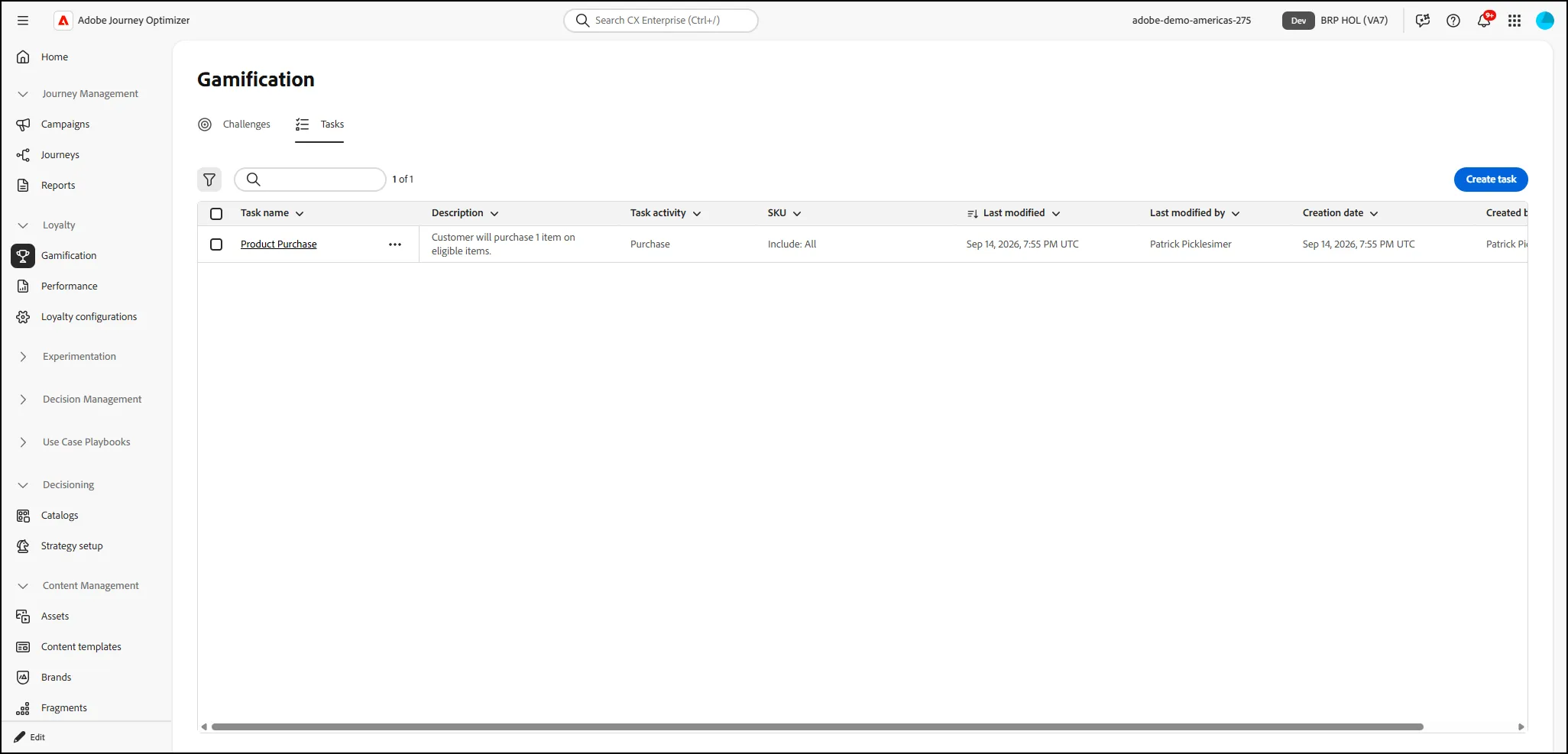Image resolution: width=1568 pixels, height=754 pixels.
Task: Open the Last modified by column menu
Action: [x=1236, y=214]
